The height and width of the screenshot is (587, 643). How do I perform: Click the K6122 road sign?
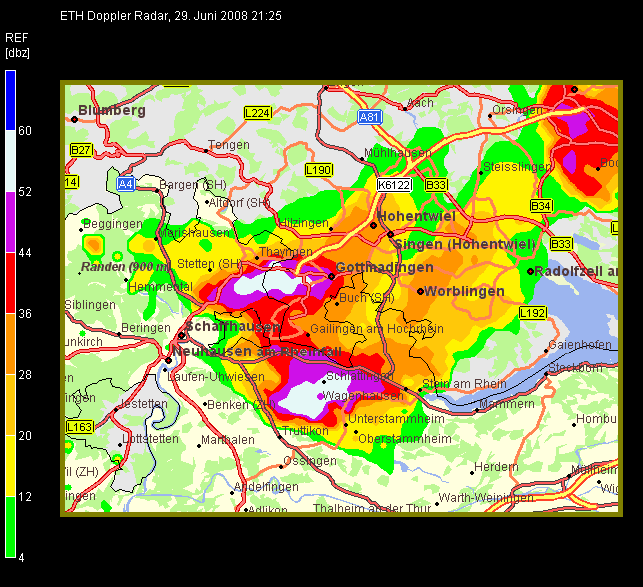[x=394, y=185]
